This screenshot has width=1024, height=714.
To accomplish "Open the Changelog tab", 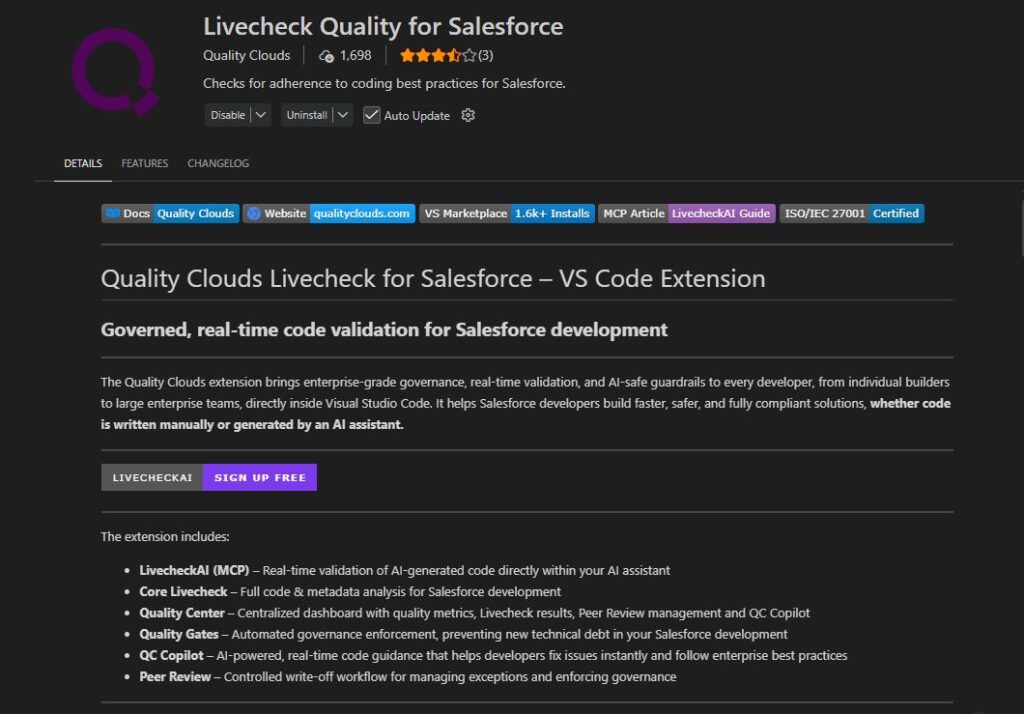I will [218, 163].
